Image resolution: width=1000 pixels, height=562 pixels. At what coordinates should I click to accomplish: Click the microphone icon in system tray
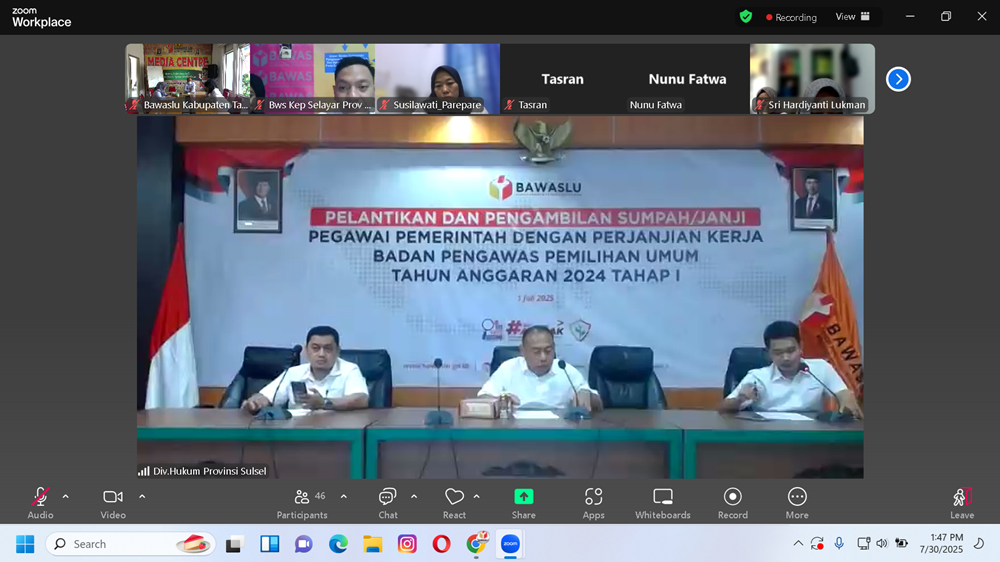coord(839,544)
